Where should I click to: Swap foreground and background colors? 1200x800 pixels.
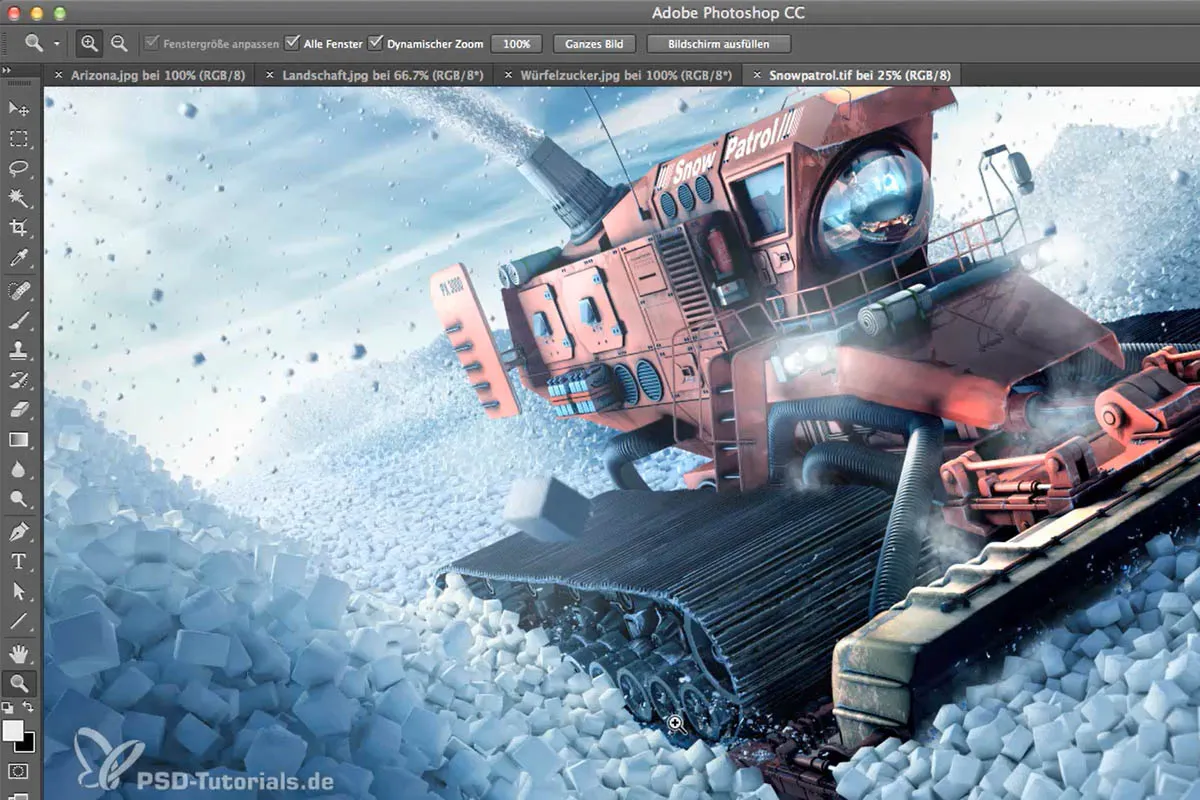point(29,707)
